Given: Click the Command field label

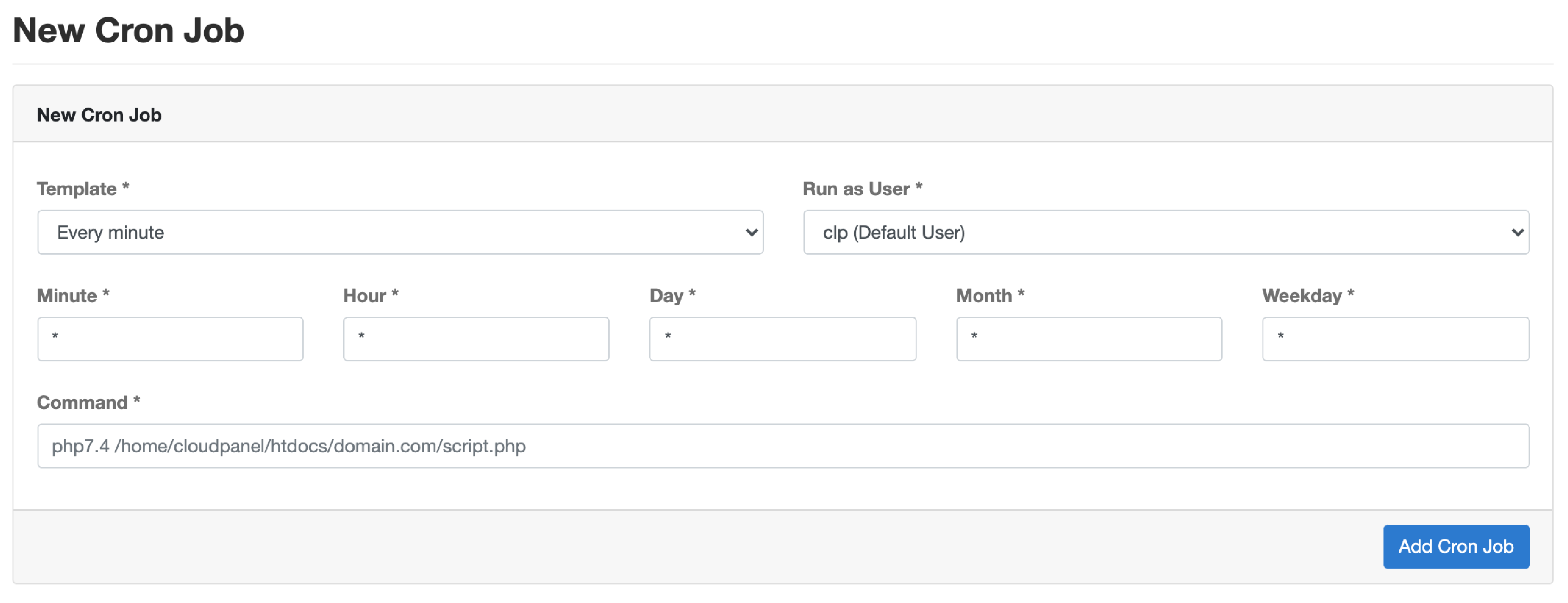Looking at the screenshot, I should tap(88, 402).
